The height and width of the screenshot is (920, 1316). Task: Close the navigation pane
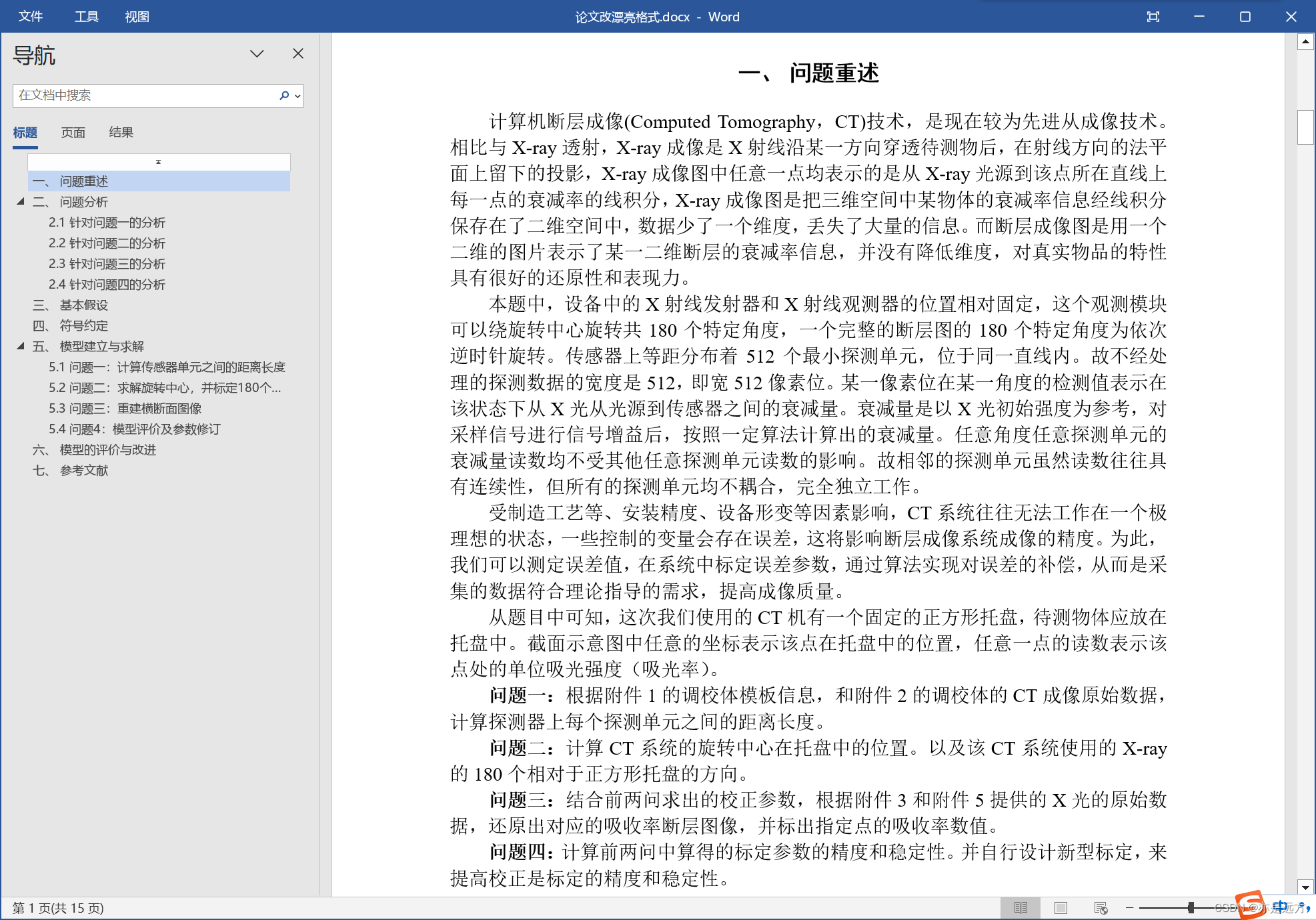pyautogui.click(x=298, y=53)
